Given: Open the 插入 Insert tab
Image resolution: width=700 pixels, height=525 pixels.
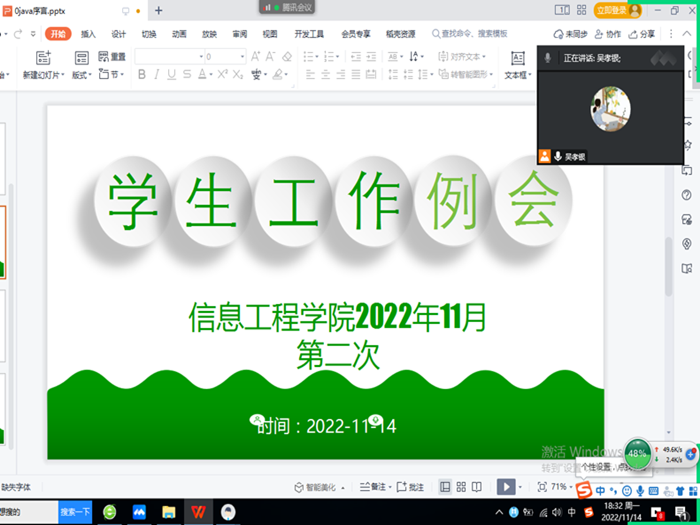Looking at the screenshot, I should (x=89, y=33).
